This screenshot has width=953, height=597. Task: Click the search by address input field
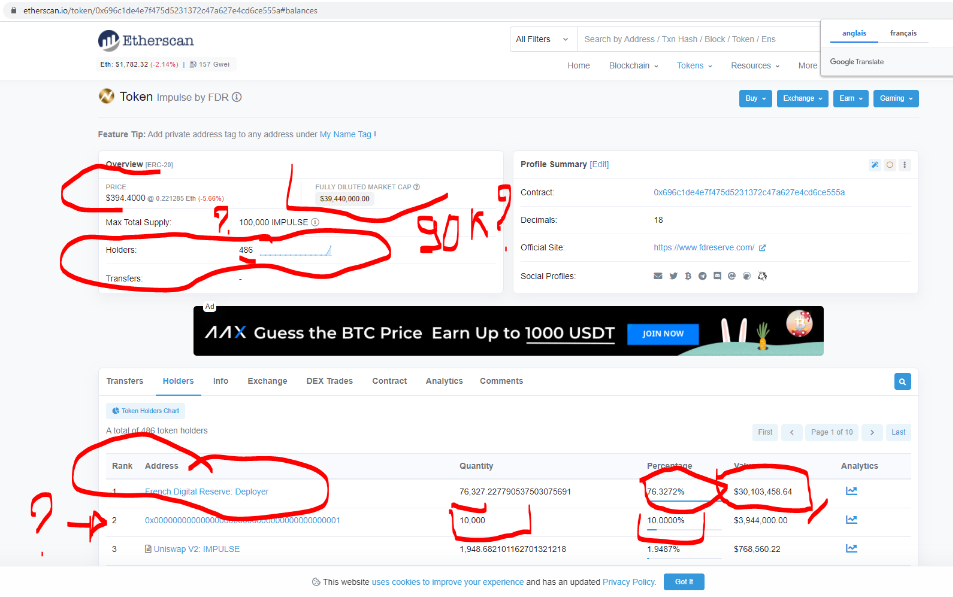click(x=699, y=39)
